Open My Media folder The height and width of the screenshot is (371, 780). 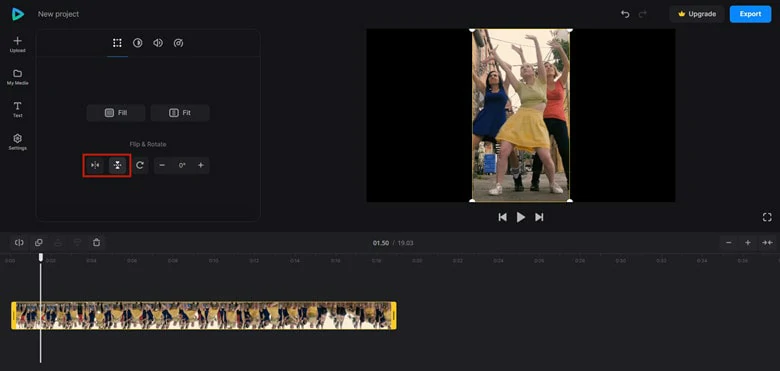tap(17, 77)
